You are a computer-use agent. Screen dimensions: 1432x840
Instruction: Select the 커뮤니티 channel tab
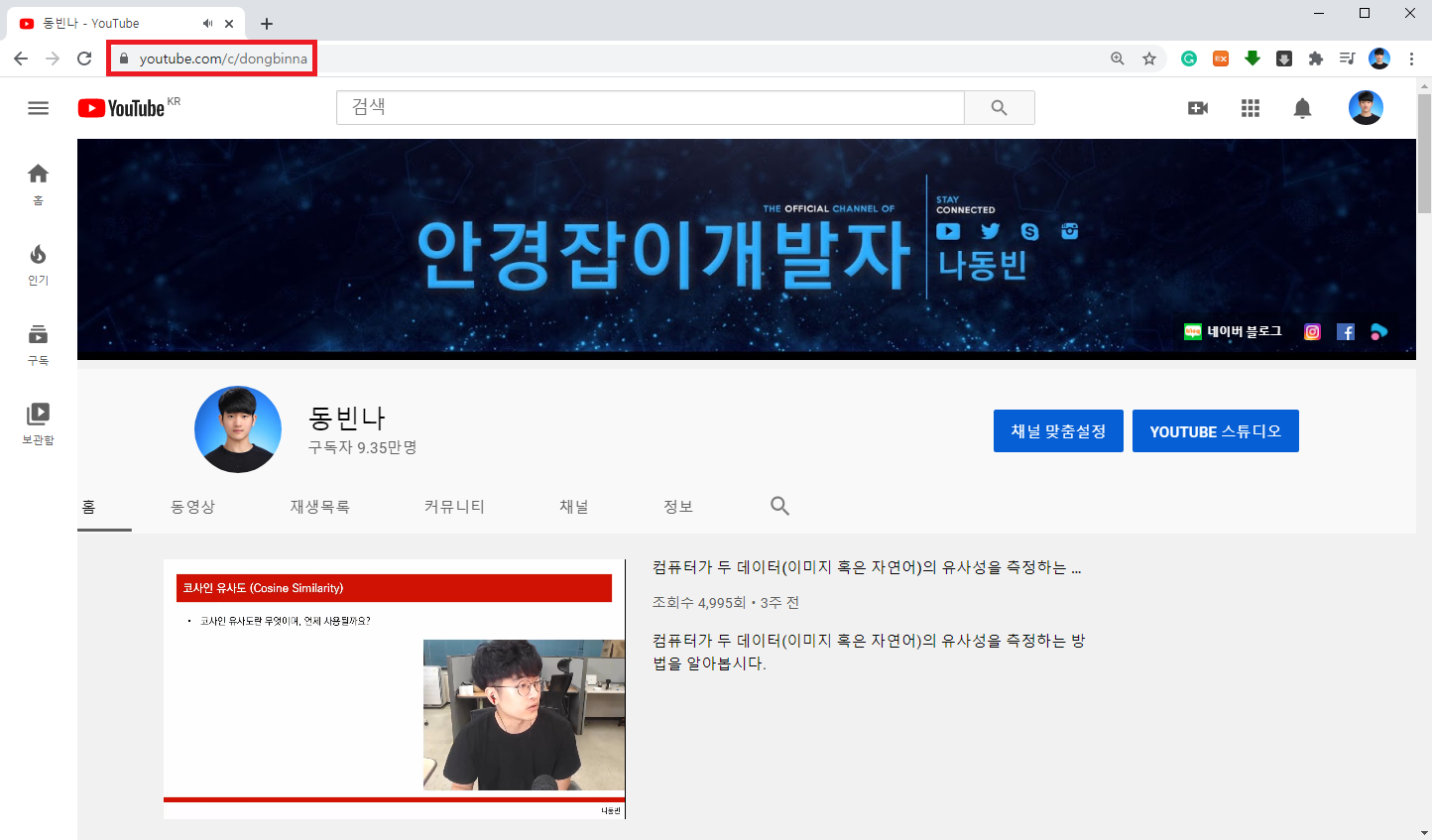tap(454, 507)
